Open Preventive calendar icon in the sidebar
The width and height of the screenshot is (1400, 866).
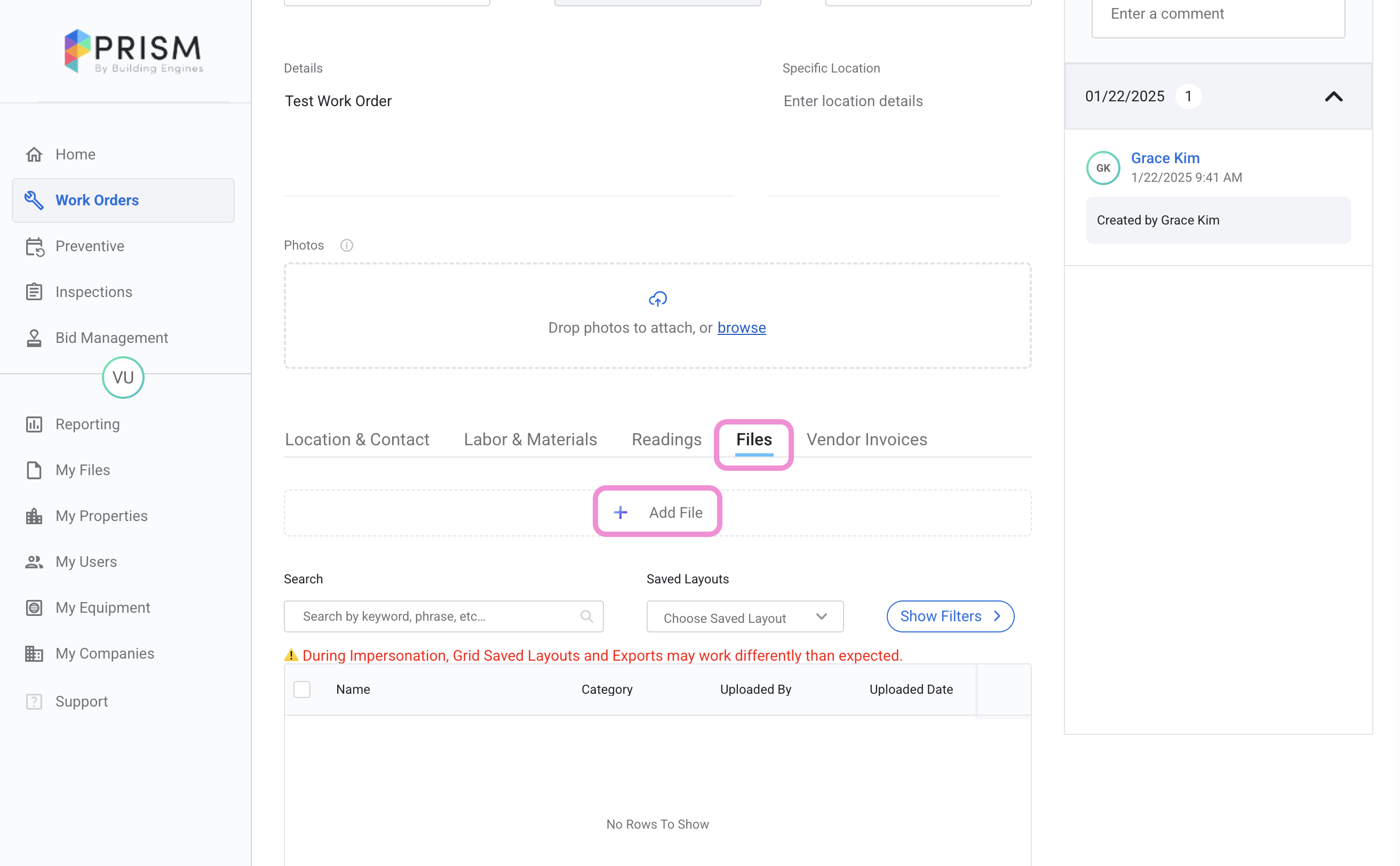point(34,247)
